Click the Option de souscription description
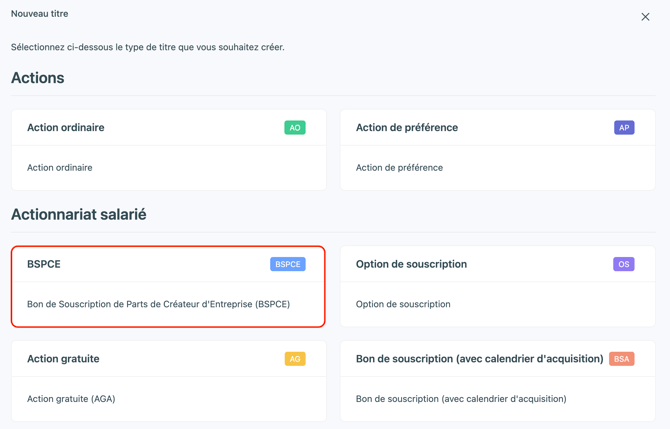670x429 pixels. pyautogui.click(x=403, y=304)
